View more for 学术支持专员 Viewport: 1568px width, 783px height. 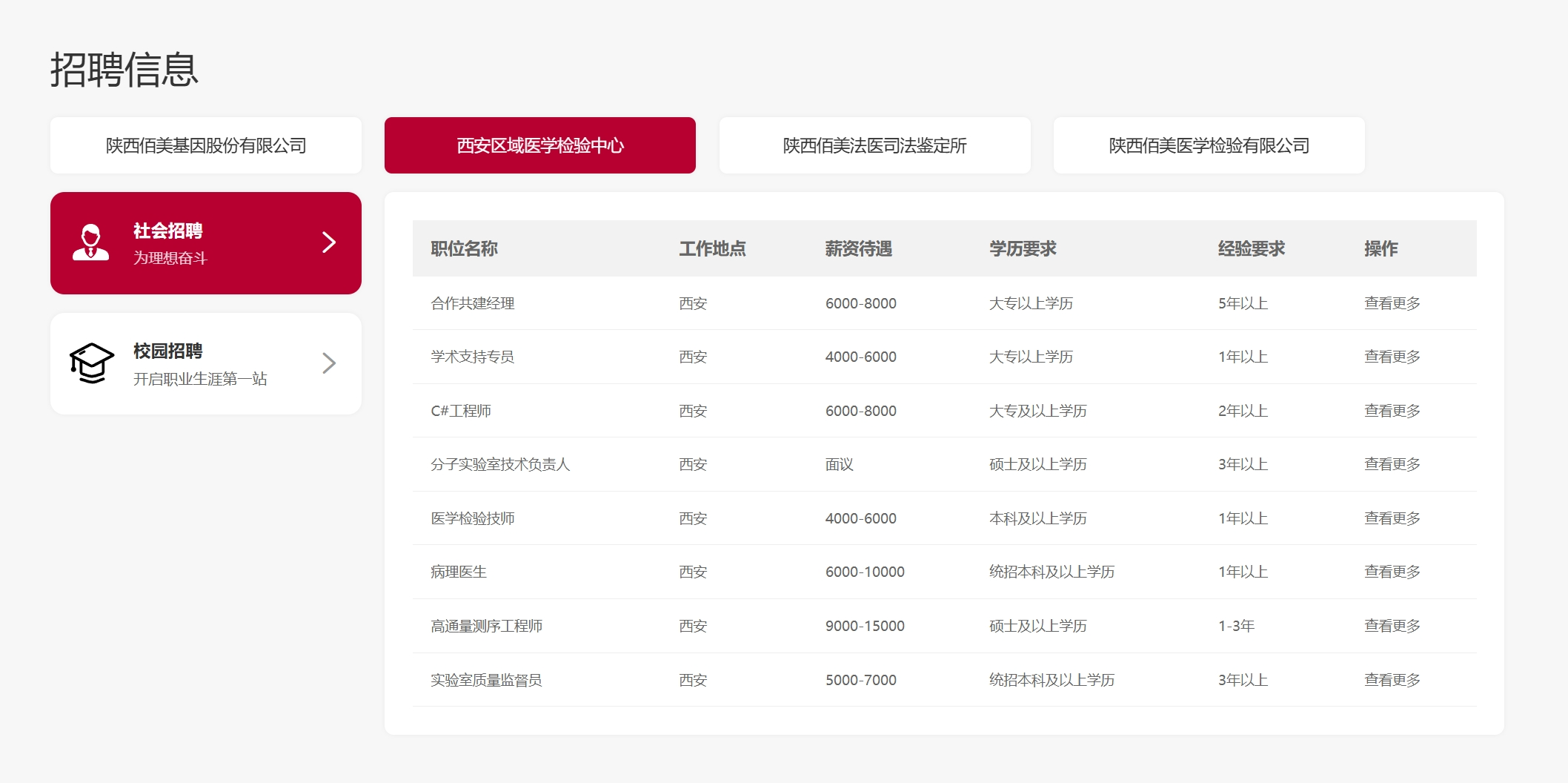pyautogui.click(x=1392, y=357)
